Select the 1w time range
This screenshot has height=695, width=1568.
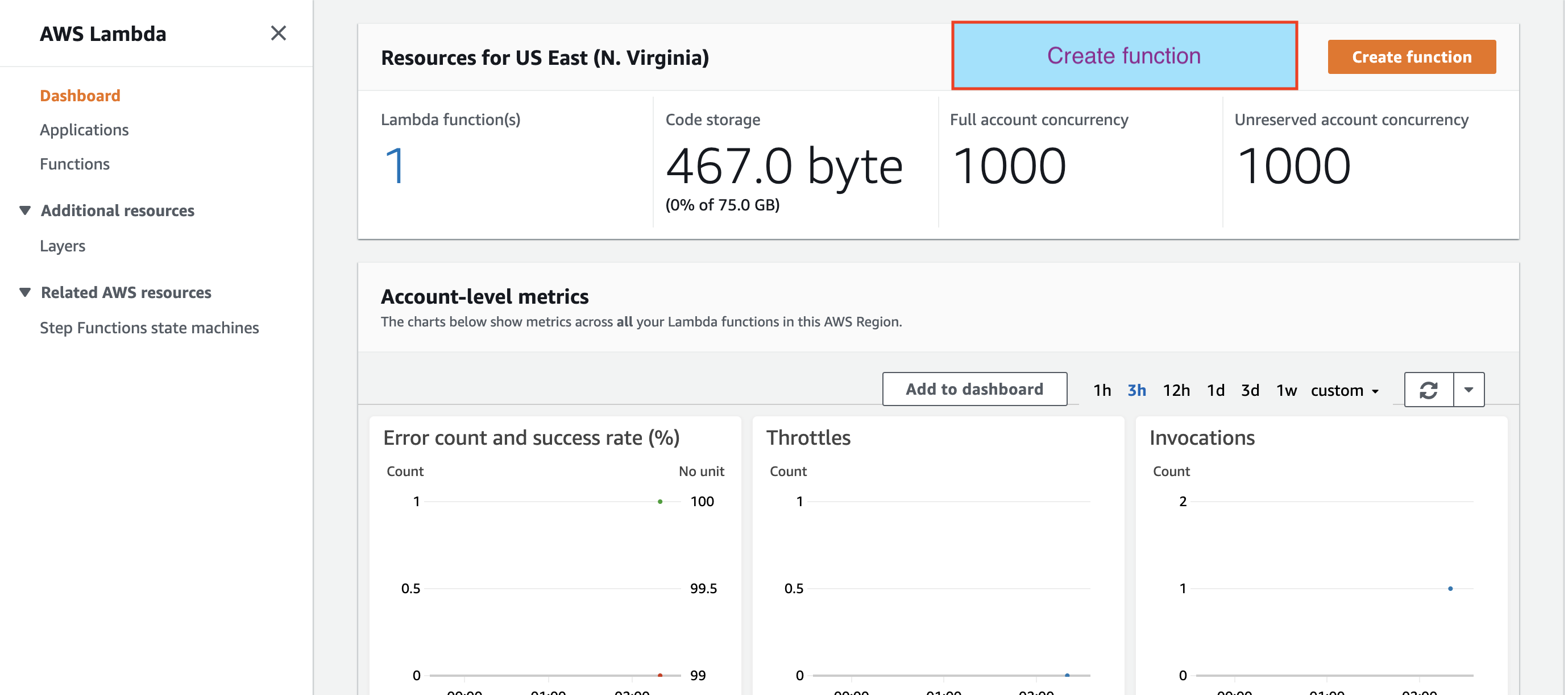[x=1286, y=390]
